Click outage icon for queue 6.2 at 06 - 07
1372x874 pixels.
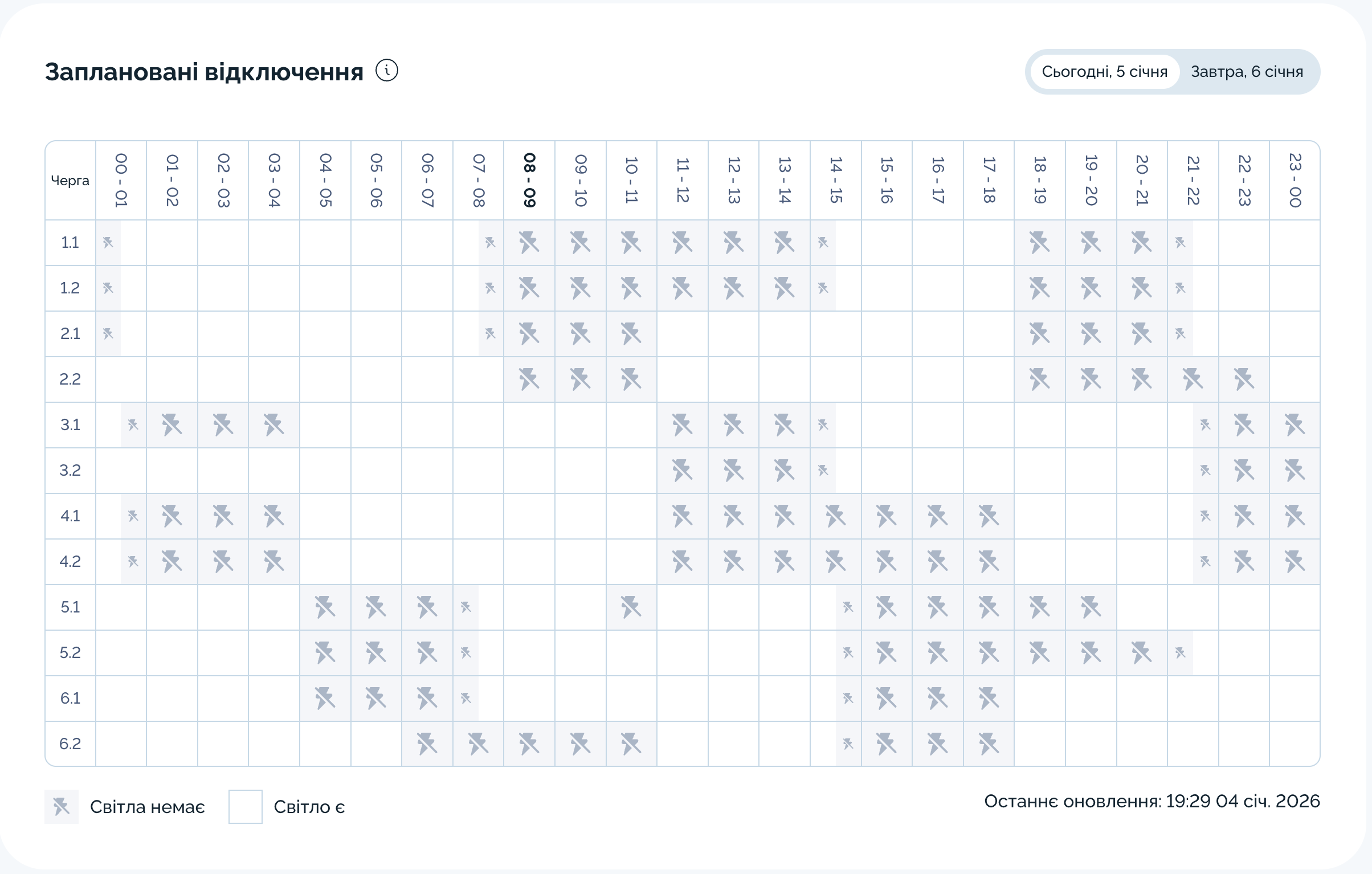[427, 744]
